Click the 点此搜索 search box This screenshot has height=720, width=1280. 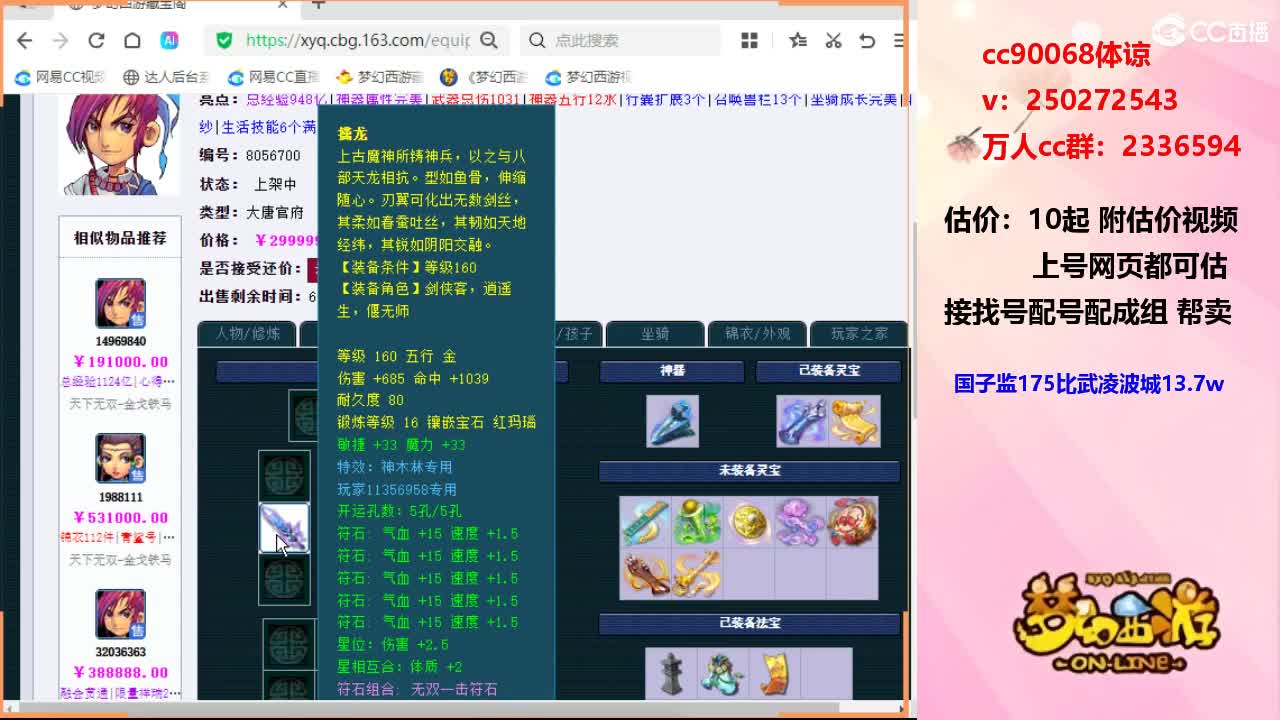622,40
